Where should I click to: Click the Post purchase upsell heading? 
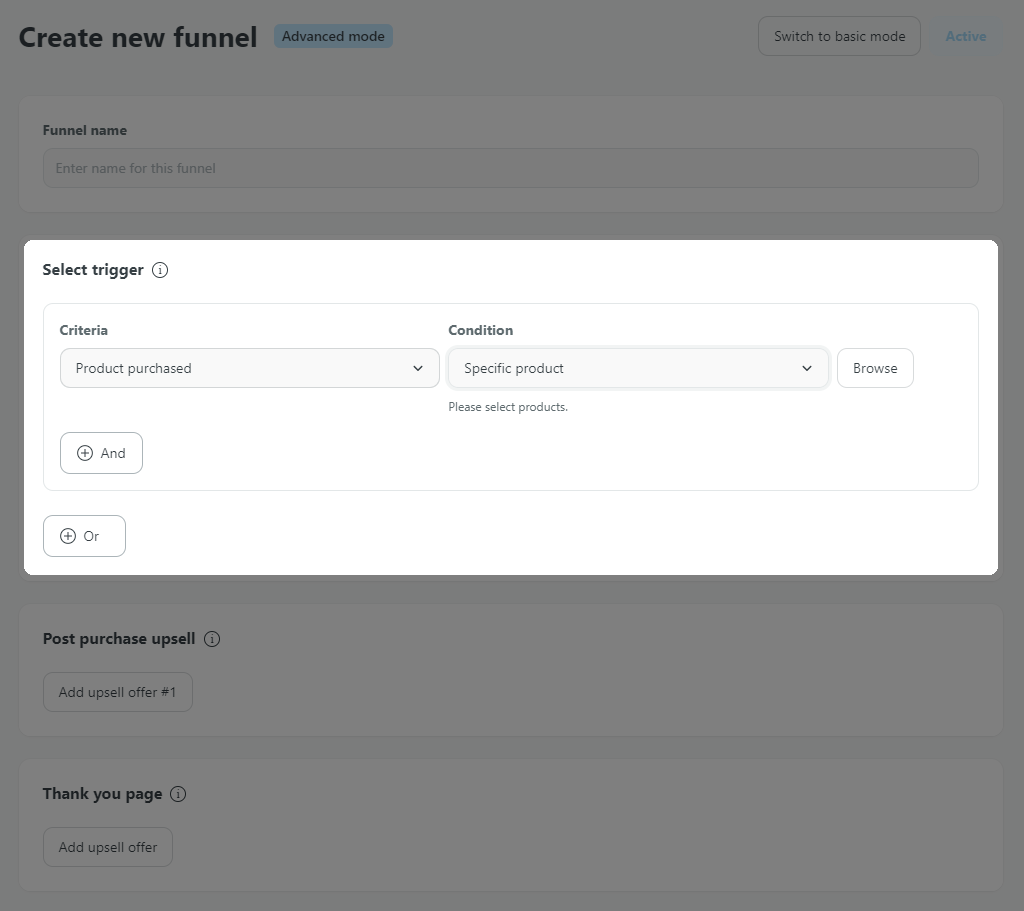(x=119, y=639)
